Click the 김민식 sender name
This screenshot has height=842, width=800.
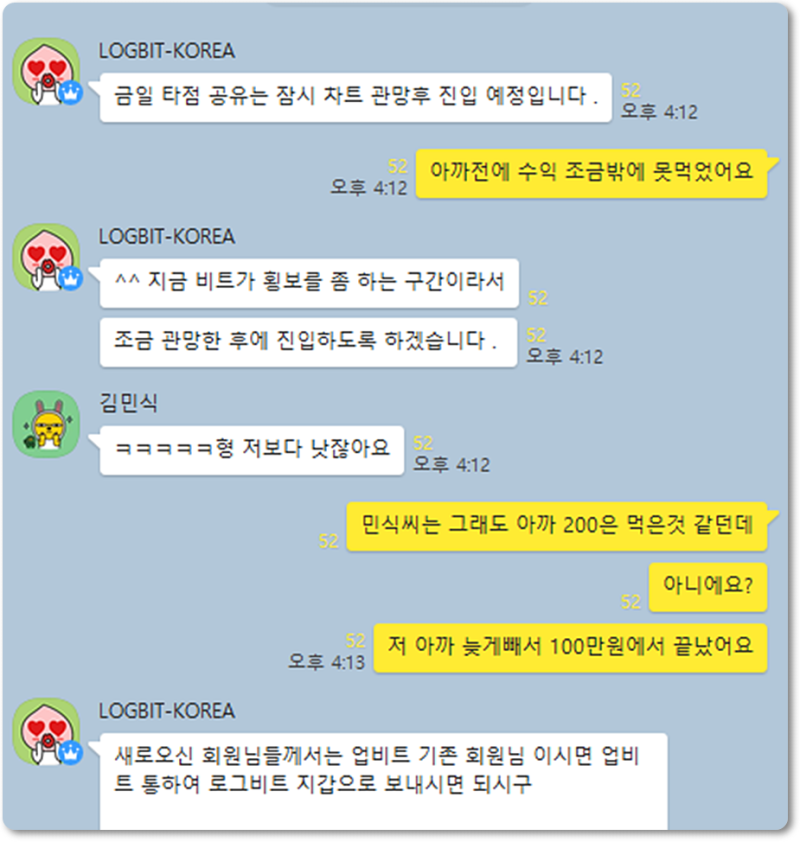point(128,402)
